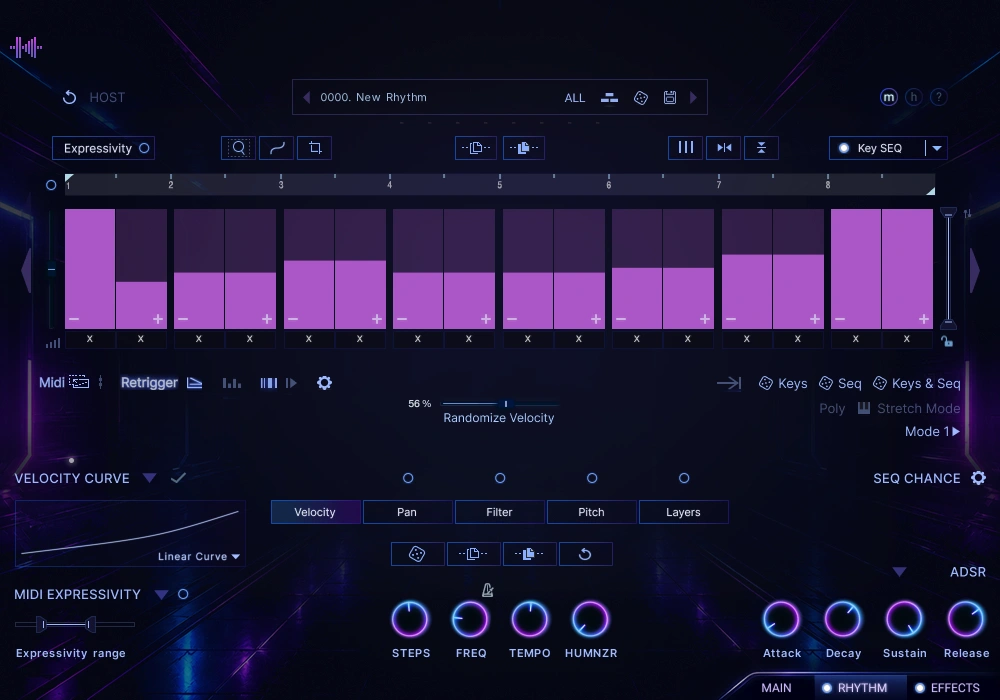The height and width of the screenshot is (700, 1000).
Task: Open the Key SEQ dropdown arrow
Action: pos(937,149)
